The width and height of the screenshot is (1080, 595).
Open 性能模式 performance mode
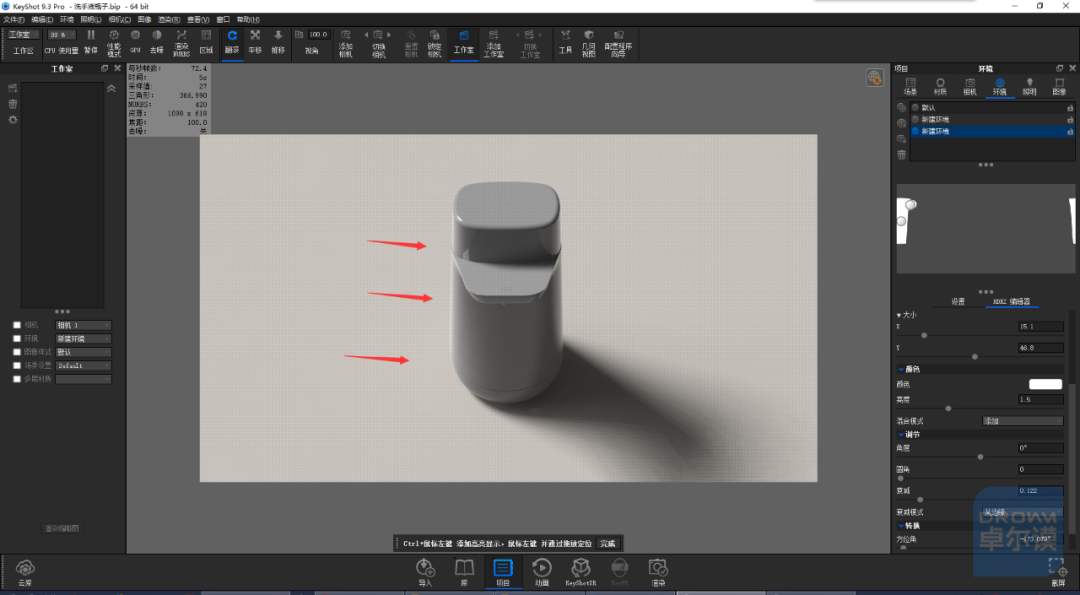(114, 42)
